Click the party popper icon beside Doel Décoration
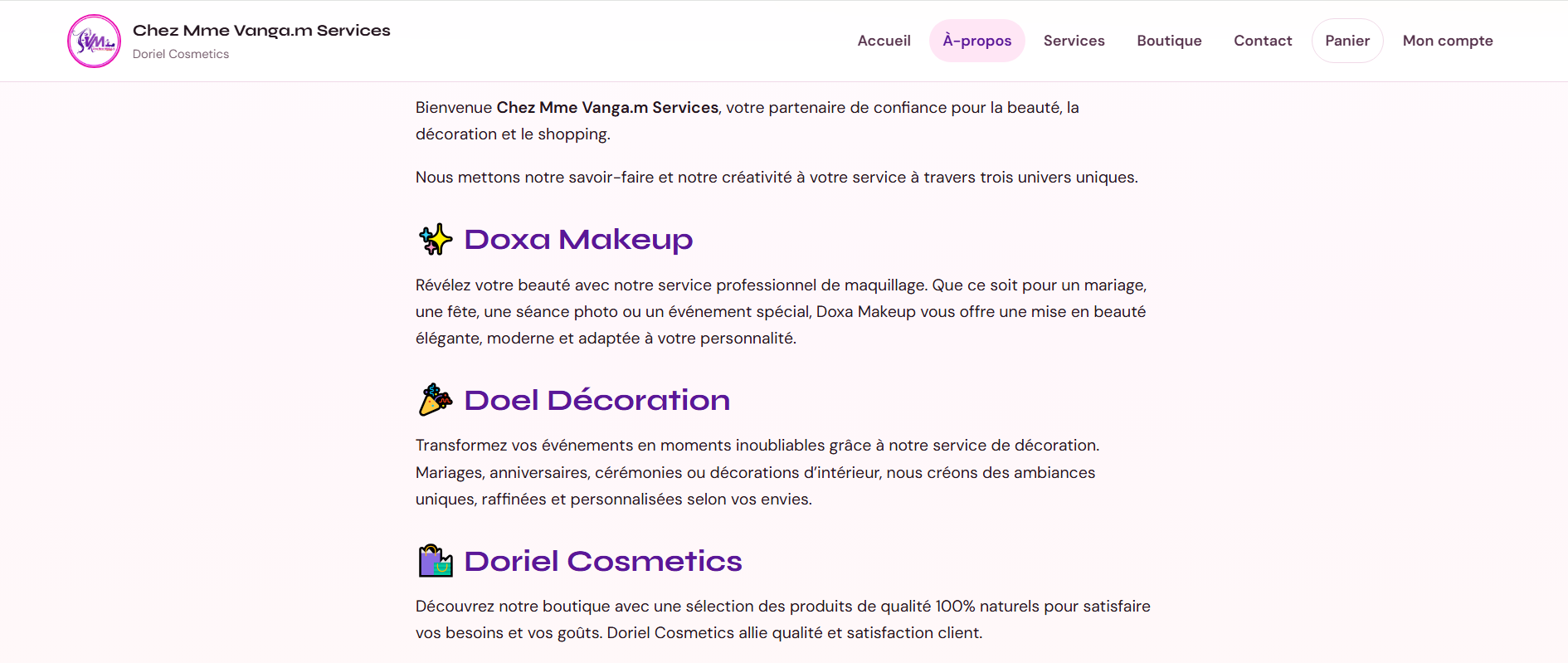This screenshot has width=1568, height=663. (436, 400)
